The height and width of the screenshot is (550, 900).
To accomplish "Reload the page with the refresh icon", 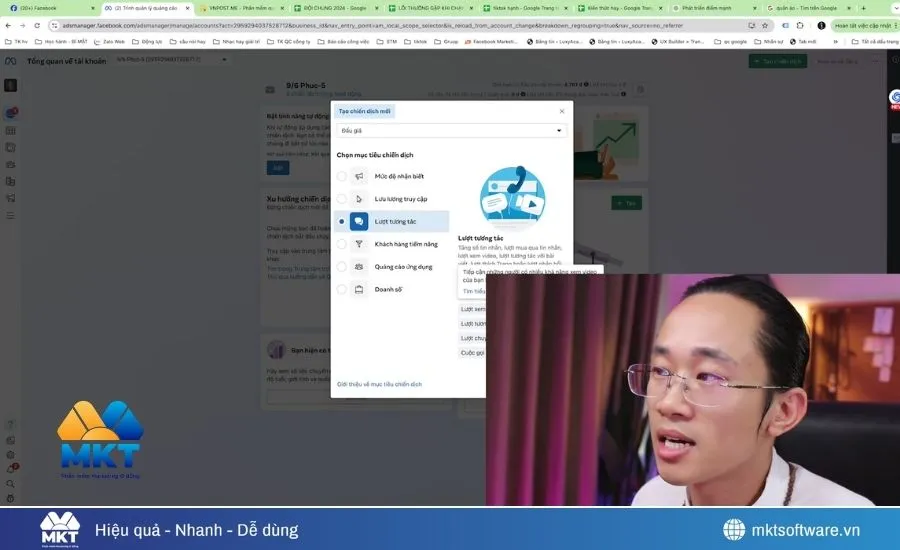I will pos(37,25).
